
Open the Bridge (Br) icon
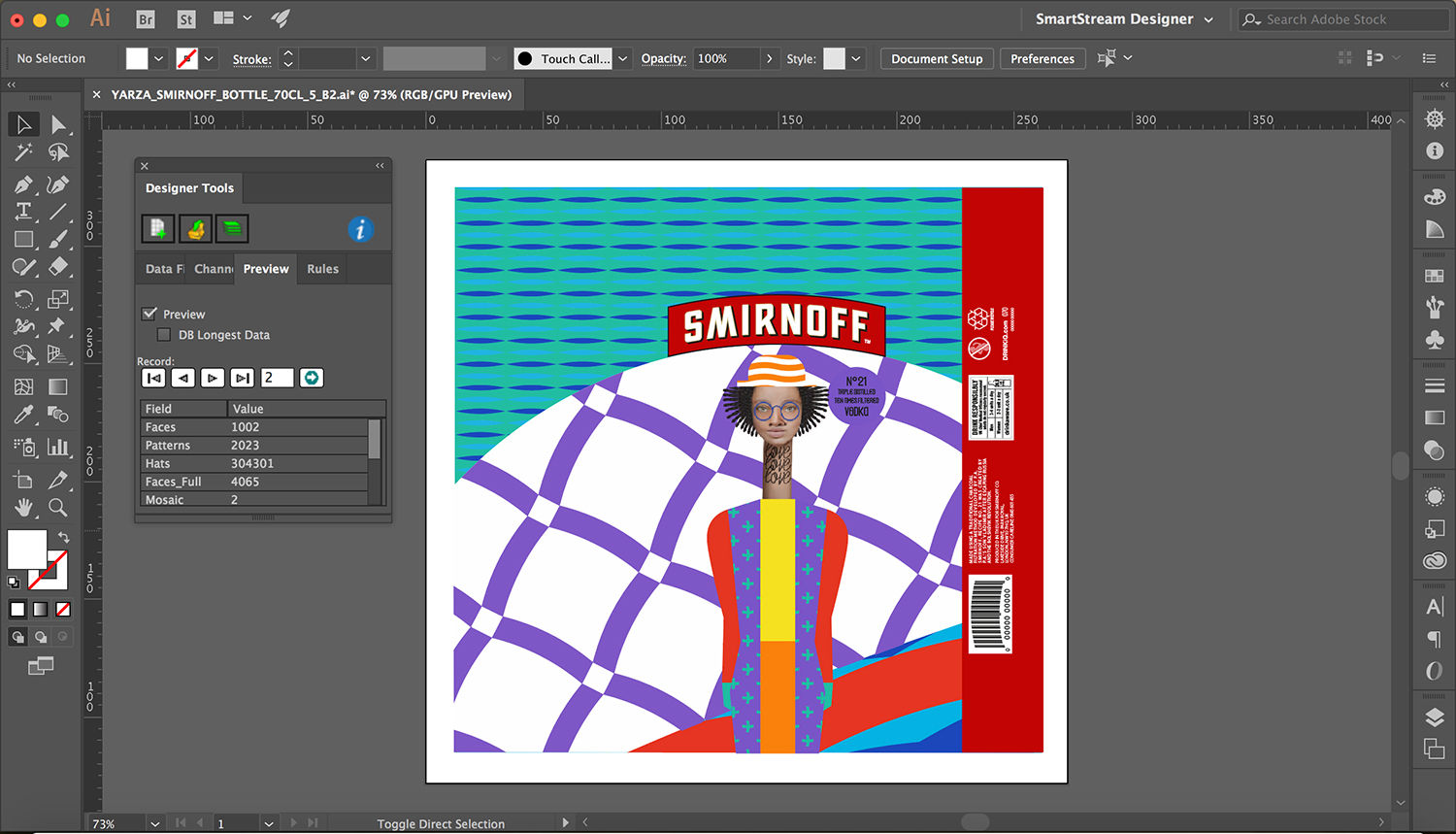pos(146,18)
